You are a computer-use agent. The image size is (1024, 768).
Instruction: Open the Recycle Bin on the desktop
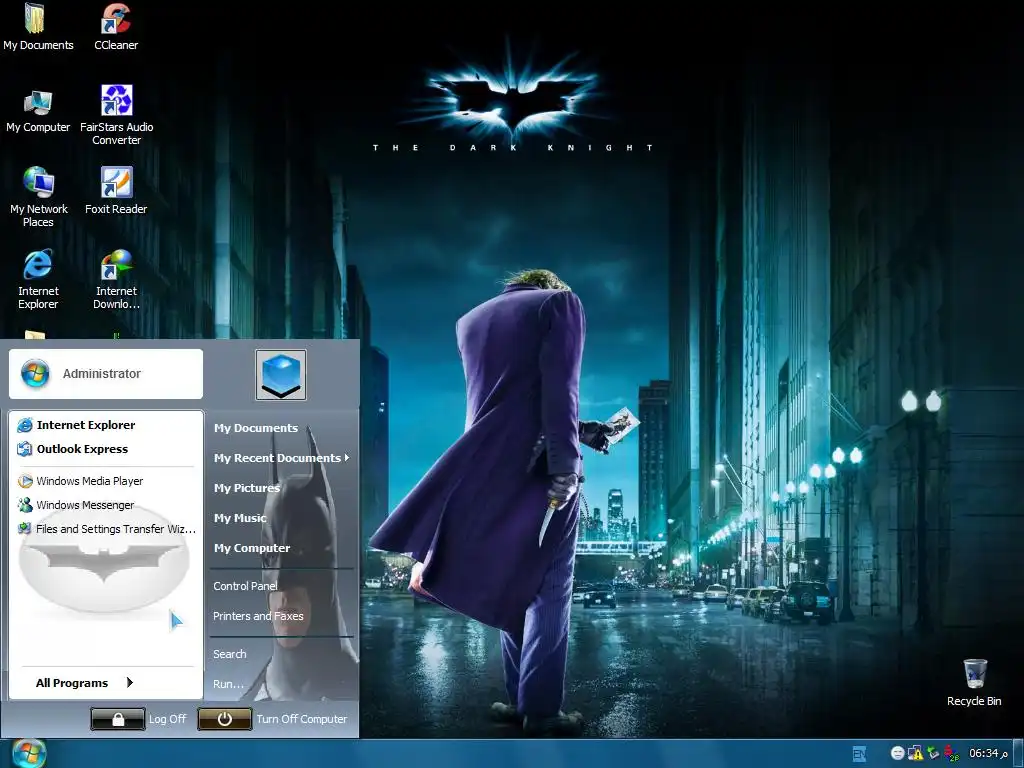click(x=974, y=683)
